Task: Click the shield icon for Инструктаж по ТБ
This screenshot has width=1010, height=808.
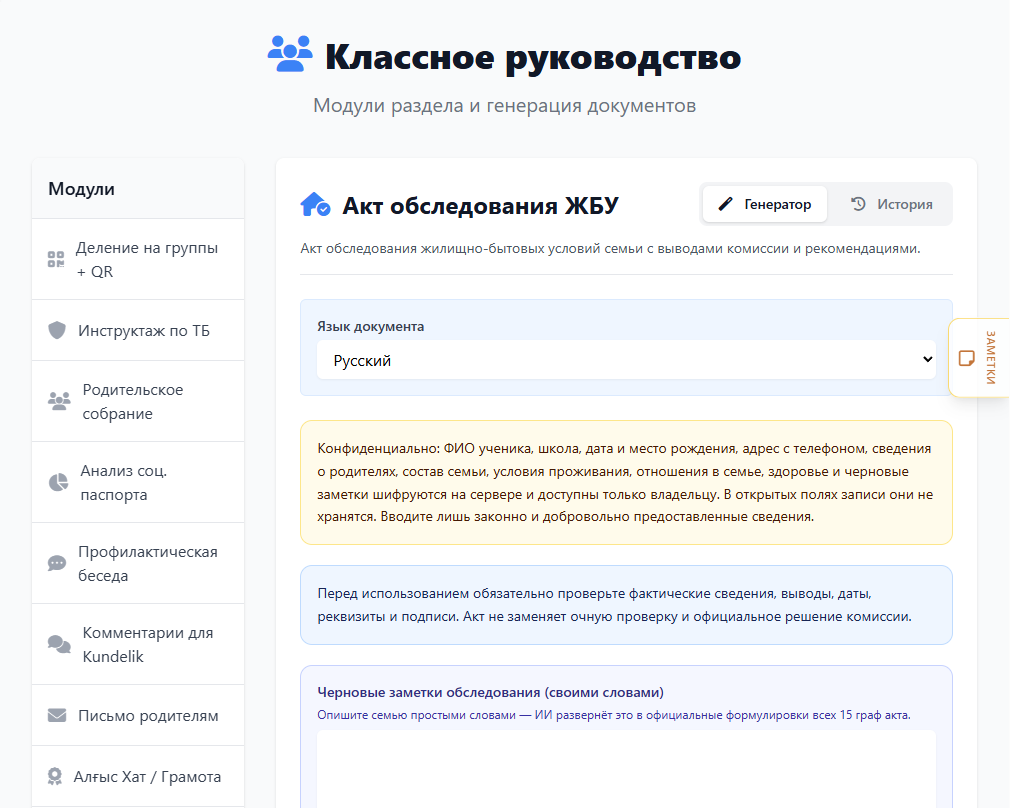Action: click(57, 330)
